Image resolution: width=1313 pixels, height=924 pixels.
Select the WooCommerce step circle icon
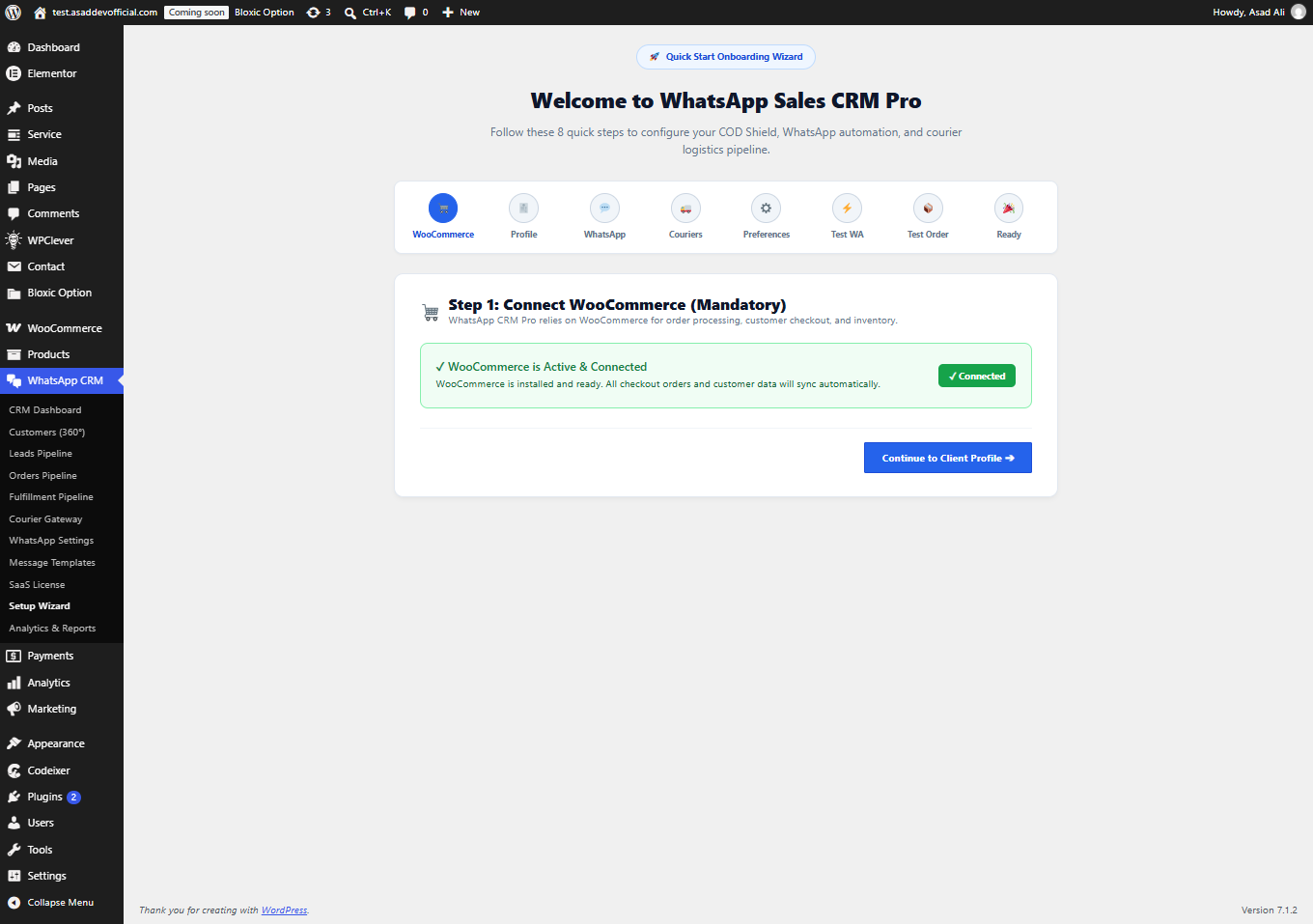click(443, 209)
